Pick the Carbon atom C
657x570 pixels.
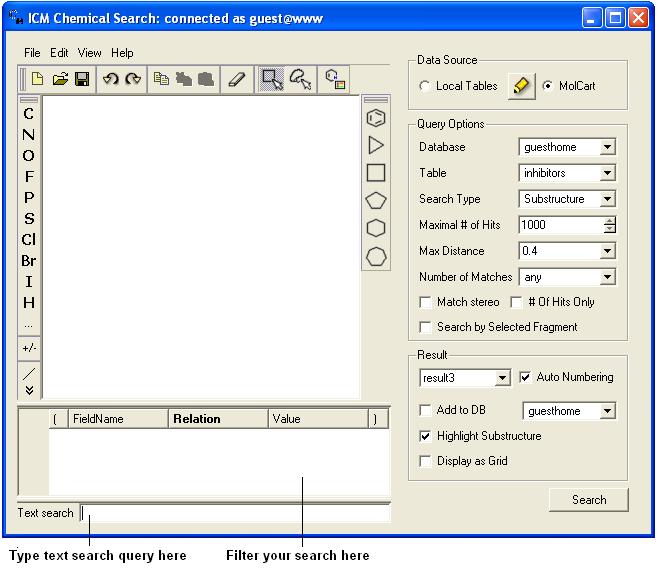pyautogui.click(x=28, y=114)
